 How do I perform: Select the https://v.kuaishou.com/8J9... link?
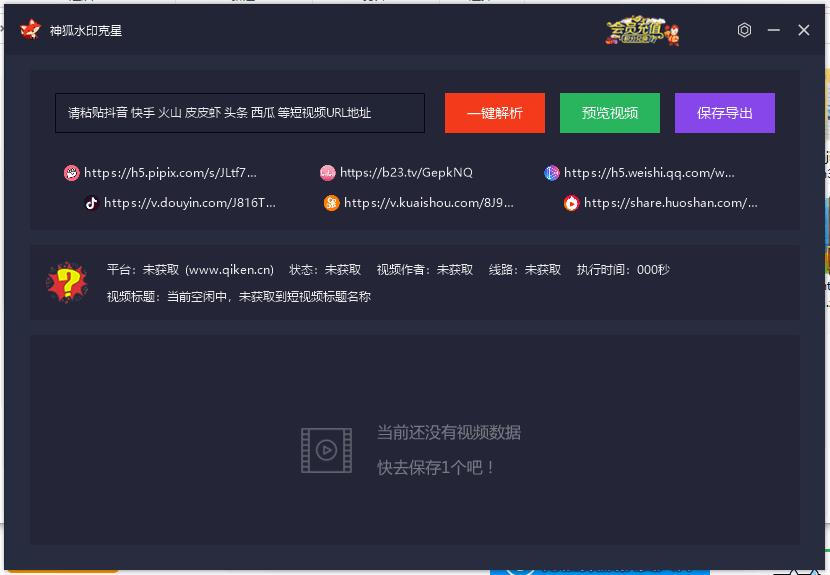coord(429,203)
